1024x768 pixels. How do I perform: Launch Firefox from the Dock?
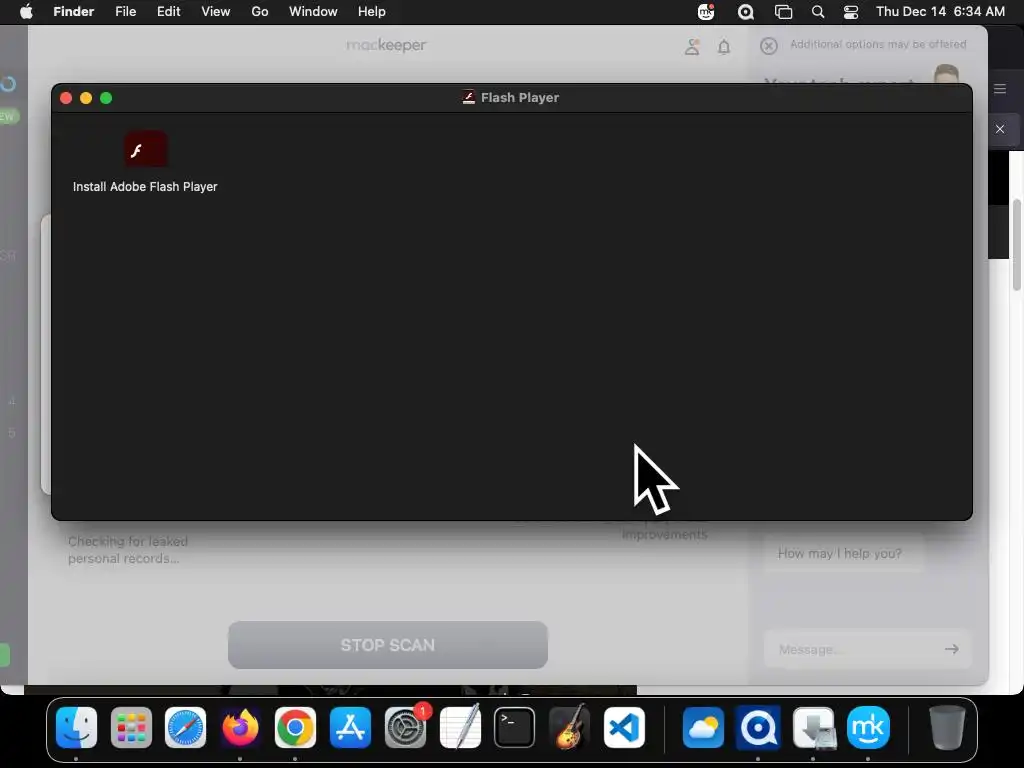pos(240,728)
